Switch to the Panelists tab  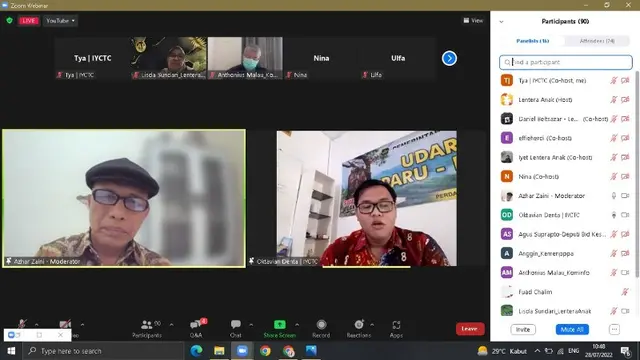click(532, 41)
